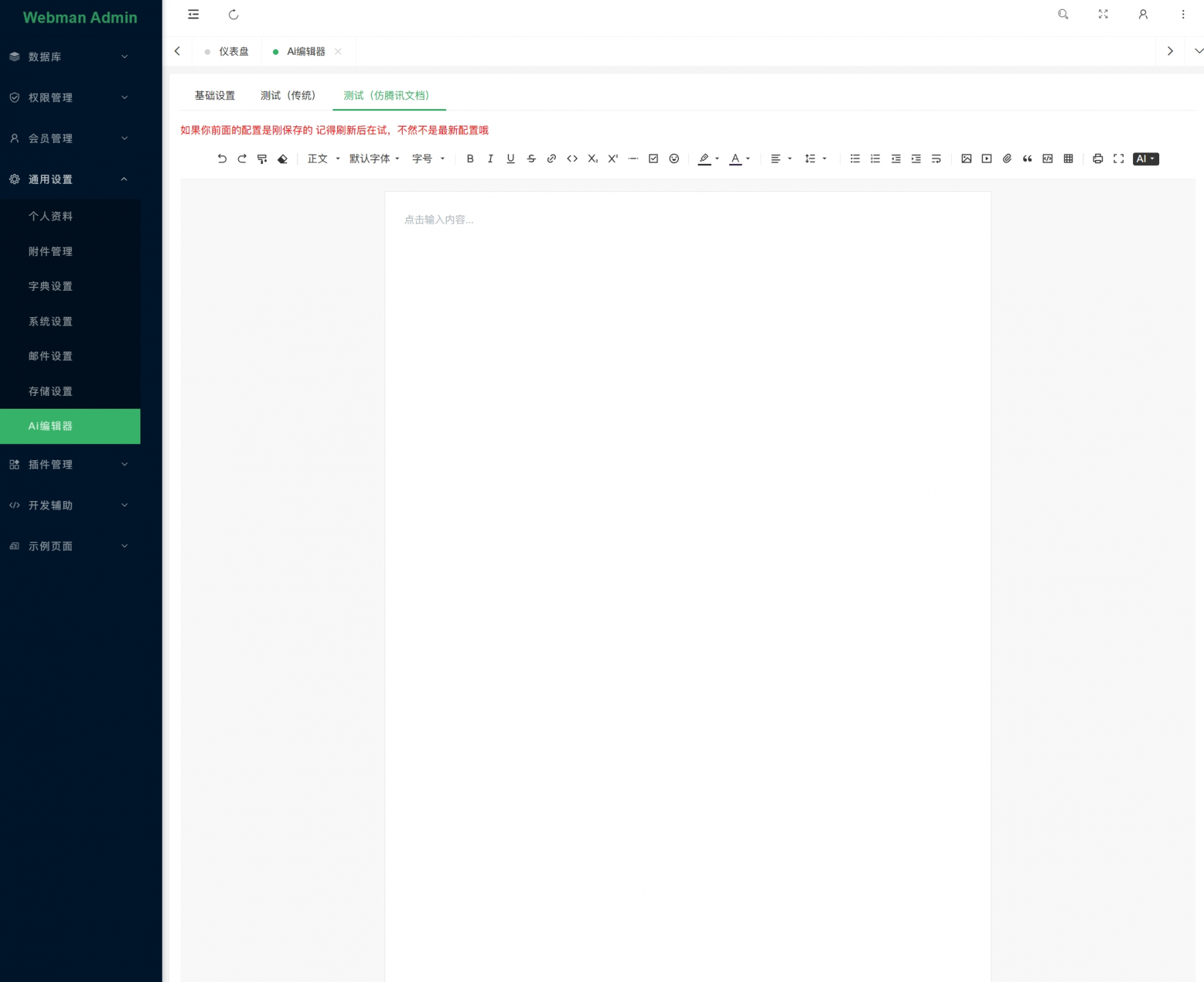Open the 字号 font size dropdown

coord(428,159)
